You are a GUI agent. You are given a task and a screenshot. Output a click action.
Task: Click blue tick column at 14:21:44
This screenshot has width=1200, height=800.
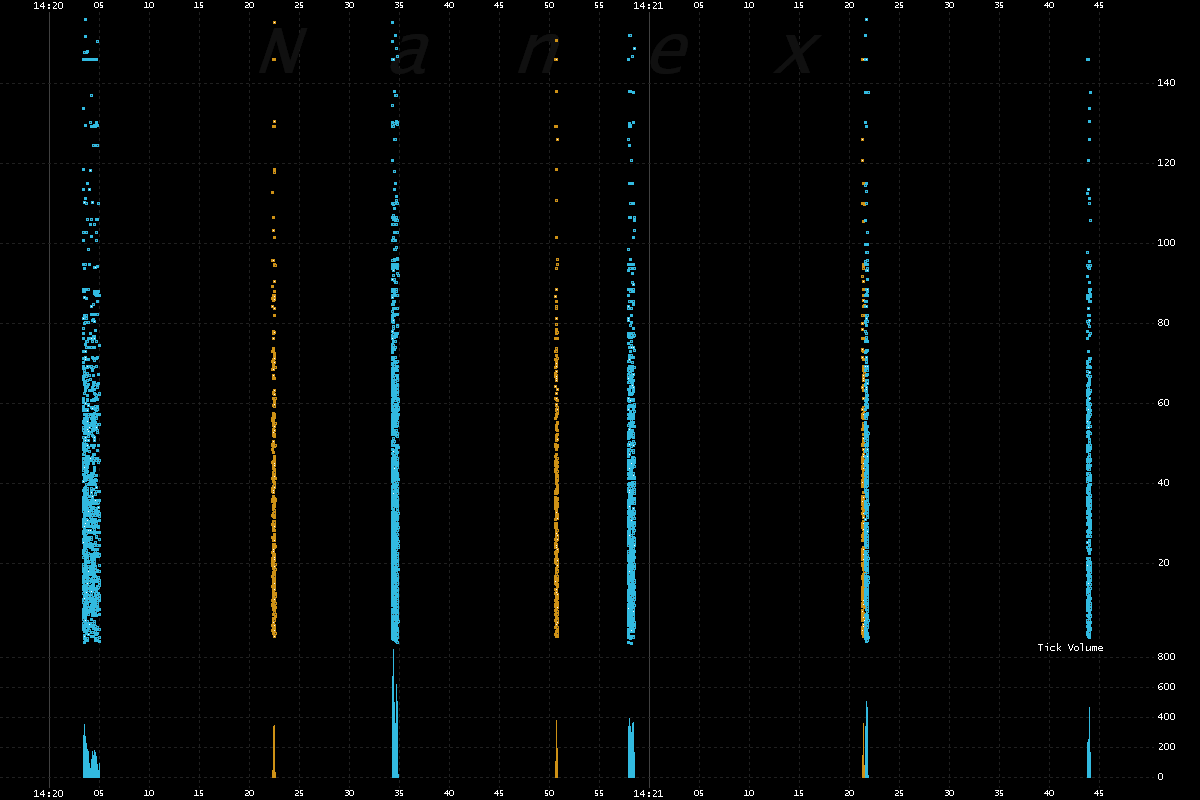click(x=1089, y=350)
